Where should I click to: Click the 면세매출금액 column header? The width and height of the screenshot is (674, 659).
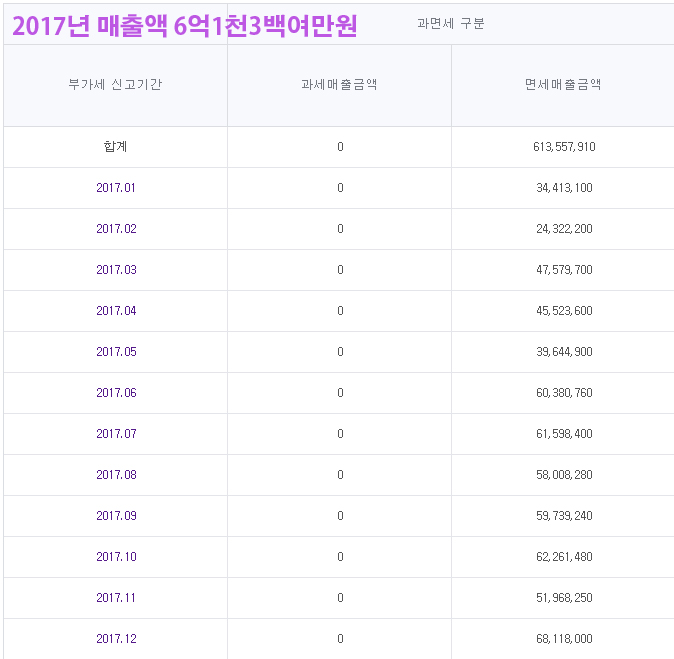563,85
